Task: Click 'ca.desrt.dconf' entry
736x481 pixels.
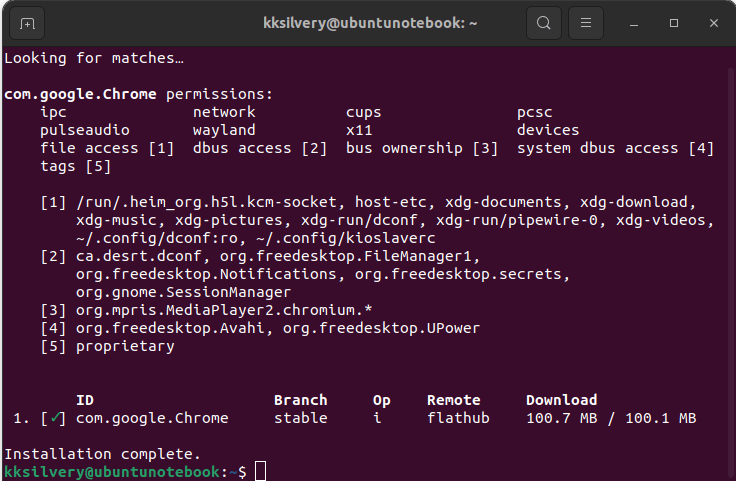Action: click(139, 256)
